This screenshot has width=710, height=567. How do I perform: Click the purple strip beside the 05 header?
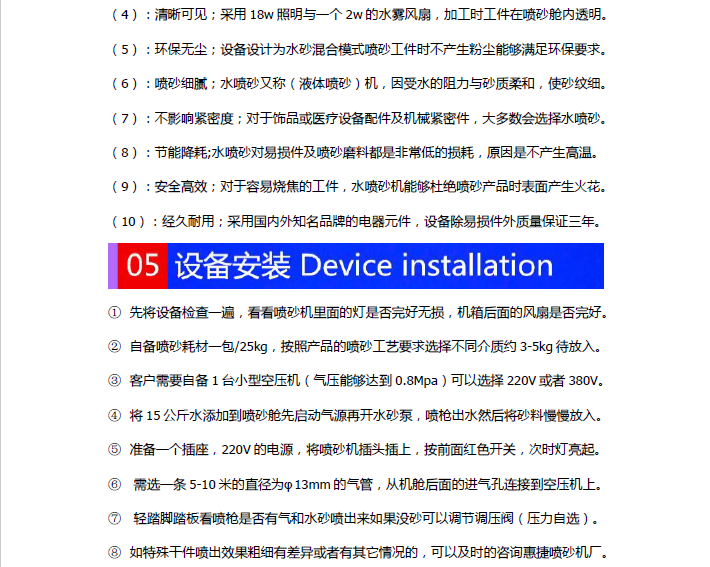(113, 266)
